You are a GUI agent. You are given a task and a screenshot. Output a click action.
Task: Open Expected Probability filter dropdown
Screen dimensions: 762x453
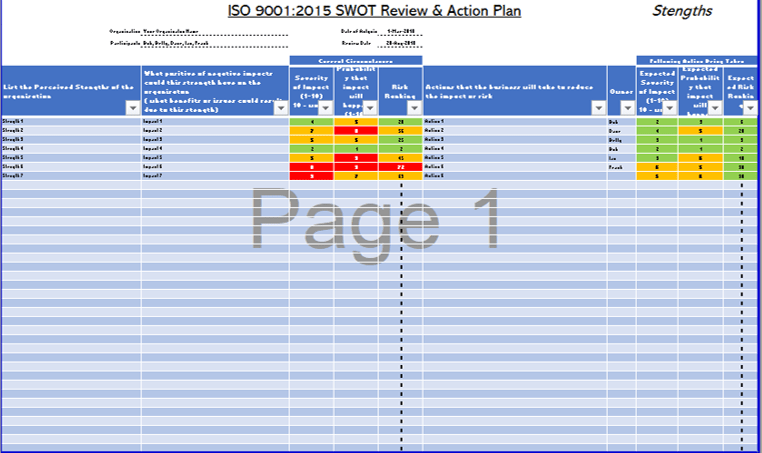(x=713, y=107)
